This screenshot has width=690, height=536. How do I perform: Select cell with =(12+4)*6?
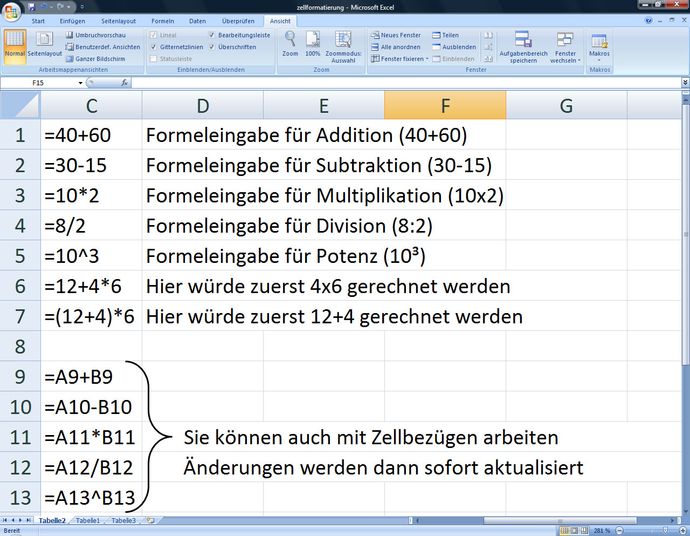pos(92,316)
